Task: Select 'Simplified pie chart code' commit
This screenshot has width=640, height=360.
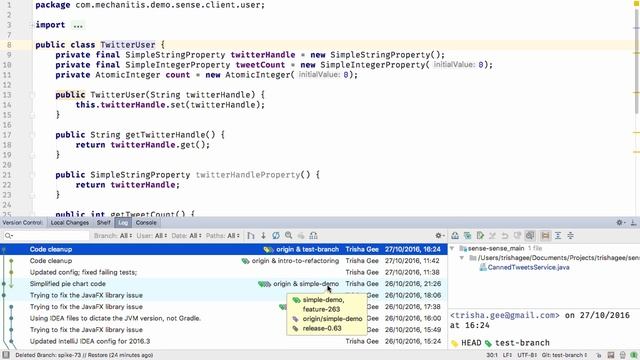Action: point(224,284)
